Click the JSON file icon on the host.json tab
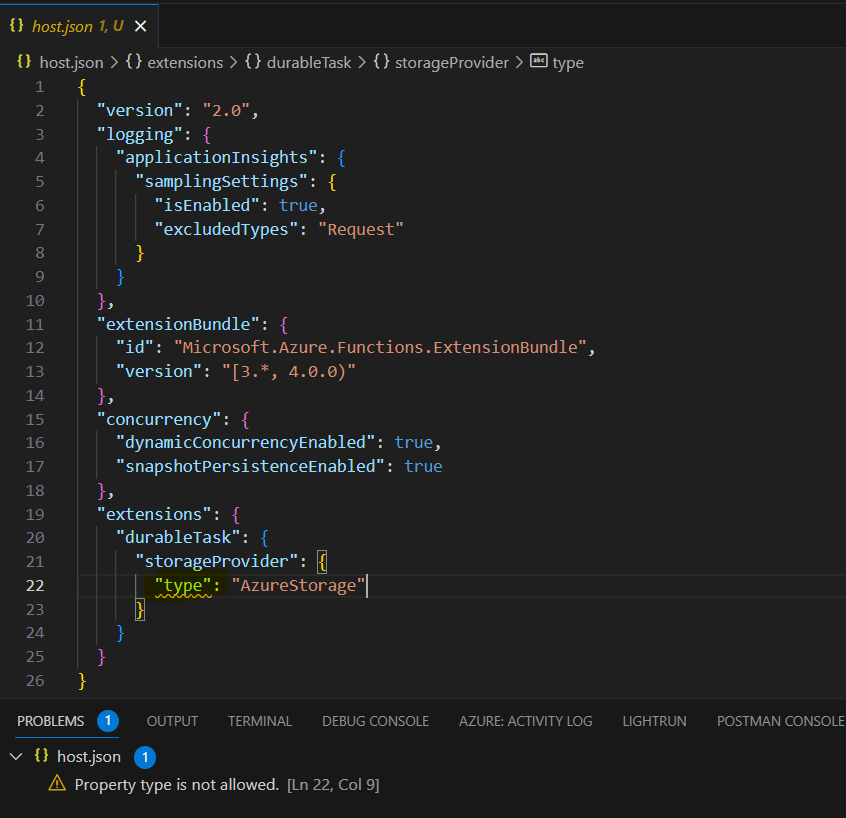Viewport: 846px width, 818px height. [x=17, y=25]
